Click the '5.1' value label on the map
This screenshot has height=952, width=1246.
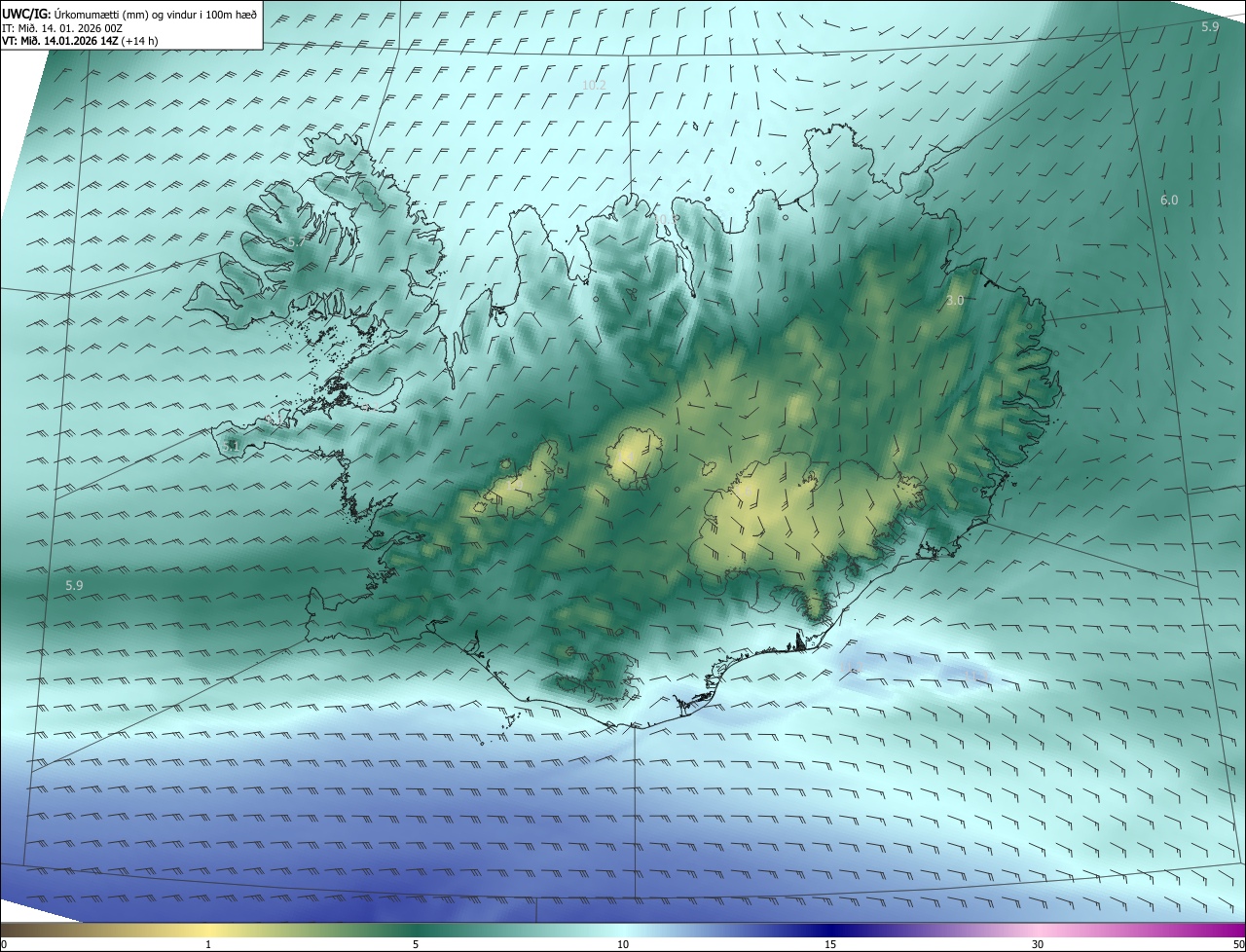[231, 446]
